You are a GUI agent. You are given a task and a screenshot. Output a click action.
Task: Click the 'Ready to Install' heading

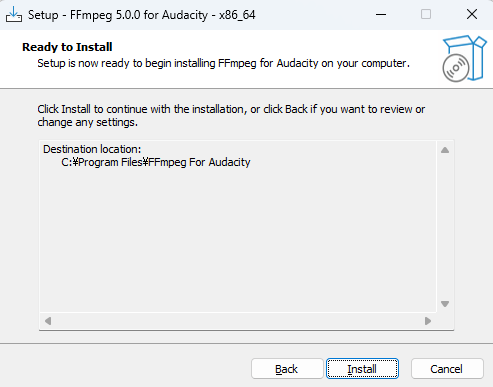67,47
